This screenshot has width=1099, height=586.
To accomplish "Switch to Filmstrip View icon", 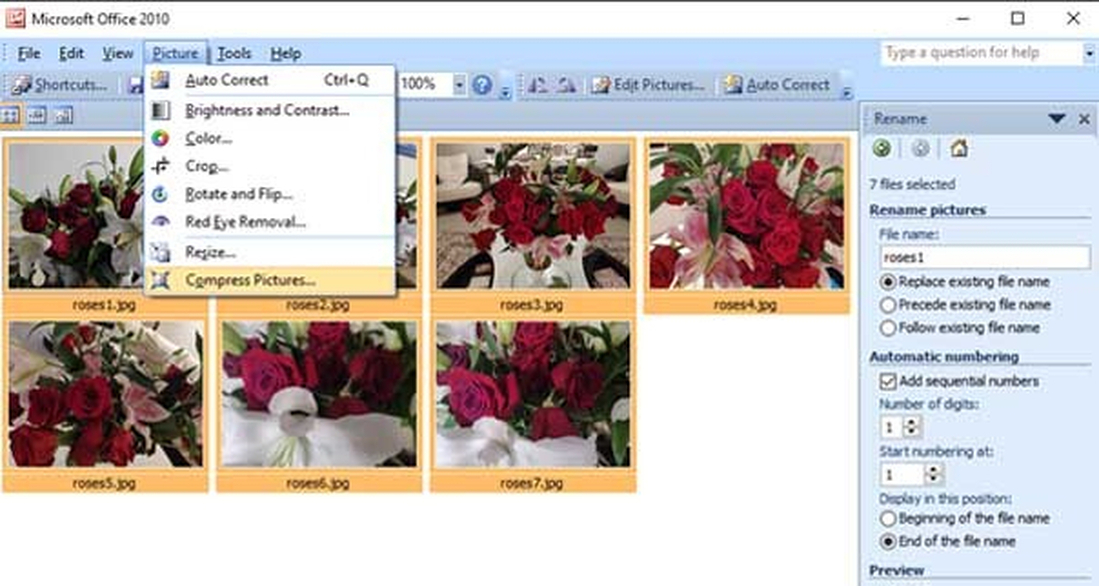I will (34, 115).
